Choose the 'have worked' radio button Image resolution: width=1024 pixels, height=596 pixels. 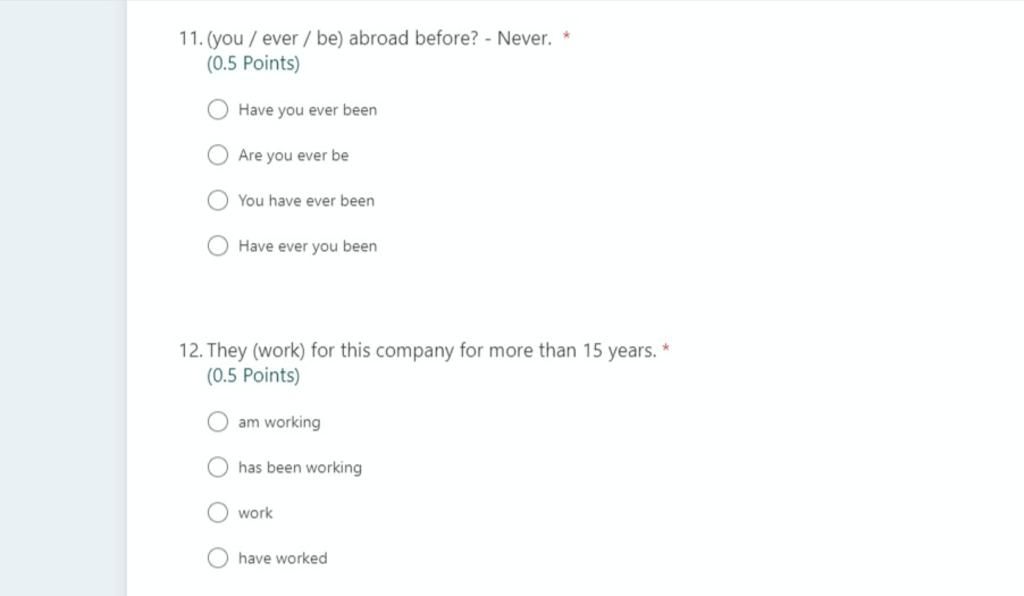[x=218, y=557]
